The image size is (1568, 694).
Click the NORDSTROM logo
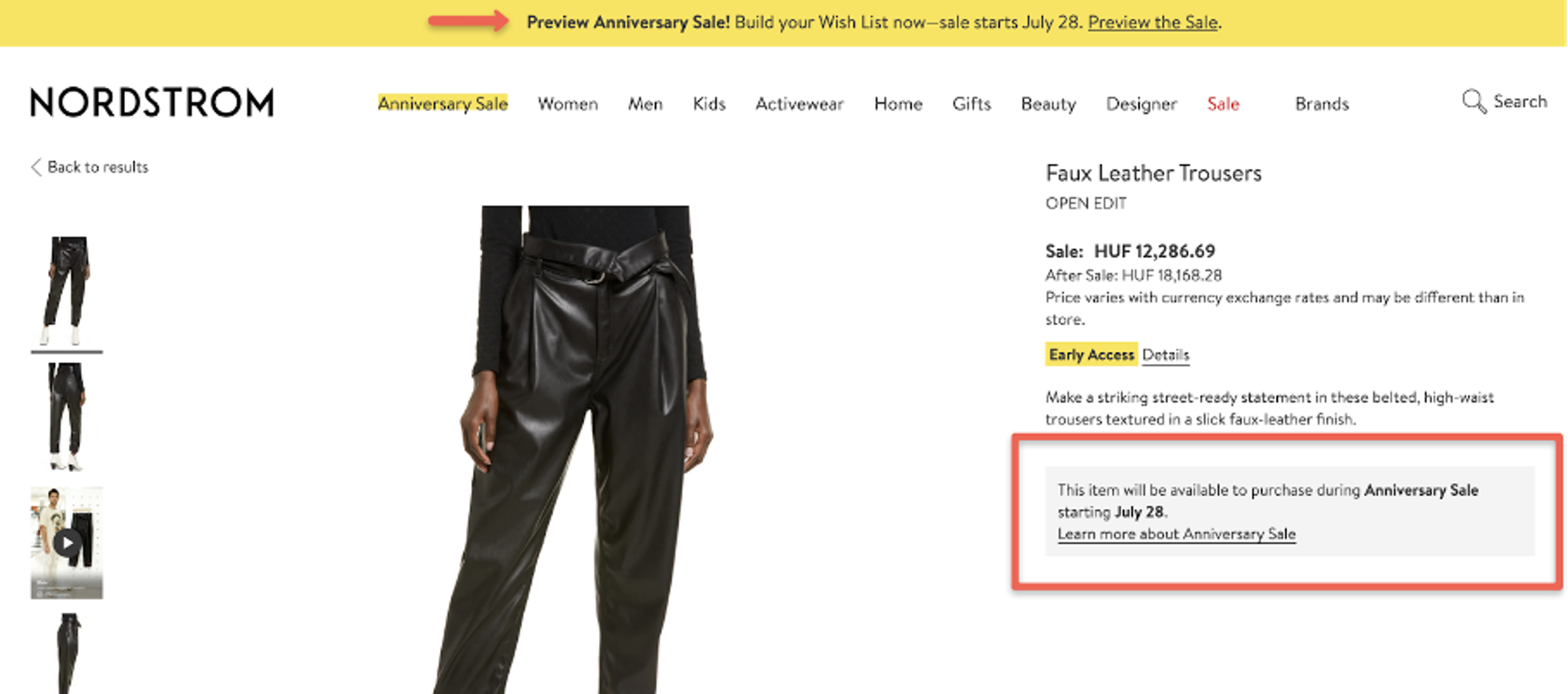pyautogui.click(x=151, y=102)
